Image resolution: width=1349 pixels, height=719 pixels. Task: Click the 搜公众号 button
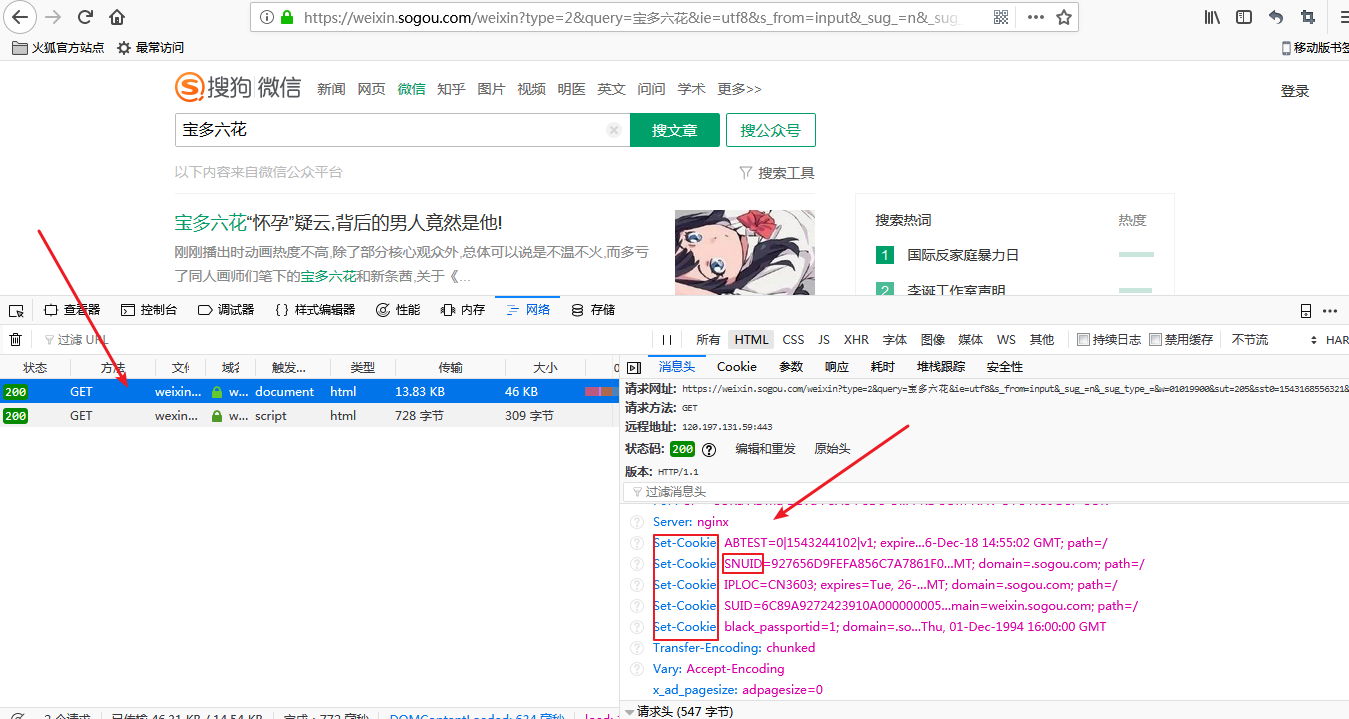(x=770, y=130)
